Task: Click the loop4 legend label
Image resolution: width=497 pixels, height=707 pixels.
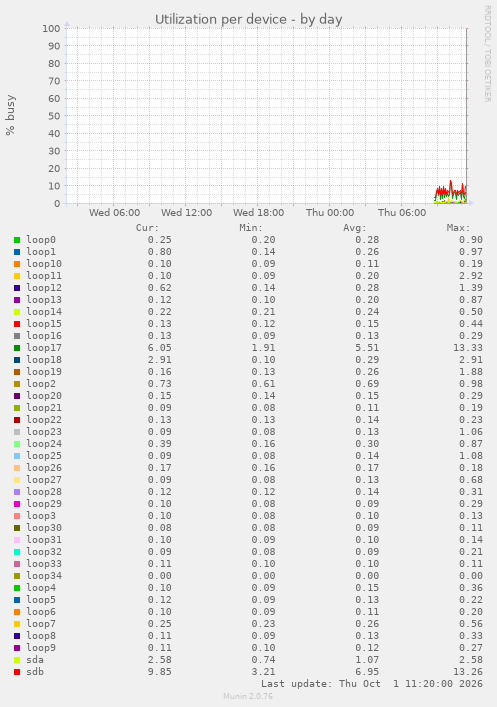Action: (x=41, y=588)
